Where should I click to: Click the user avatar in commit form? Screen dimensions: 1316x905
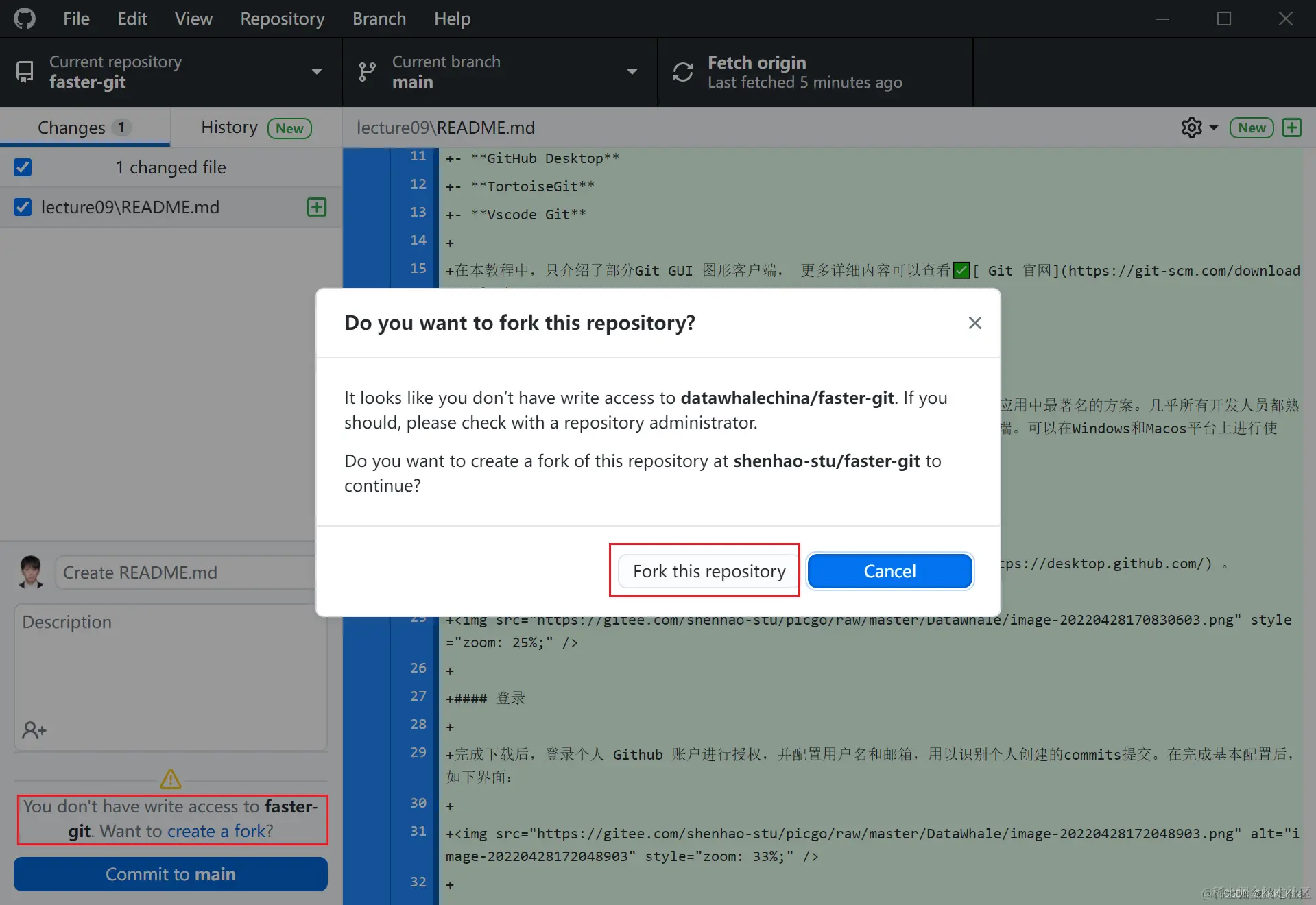[30, 572]
